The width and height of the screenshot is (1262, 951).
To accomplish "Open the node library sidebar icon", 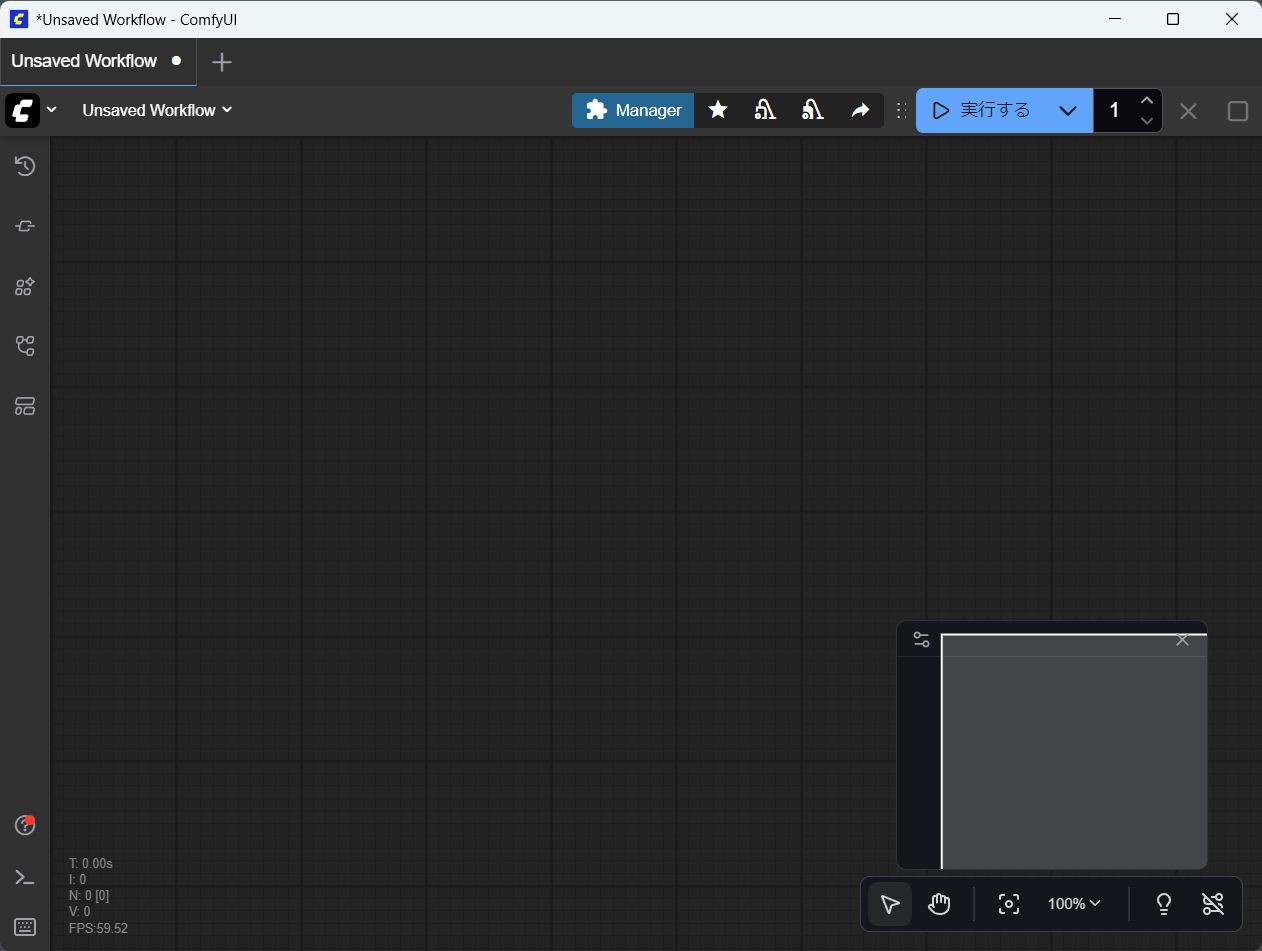I will point(25,226).
